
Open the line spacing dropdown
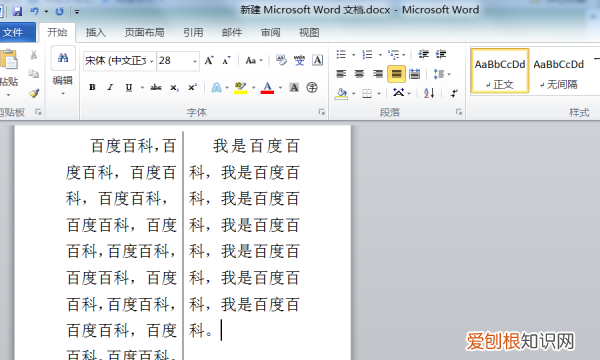(x=442, y=73)
